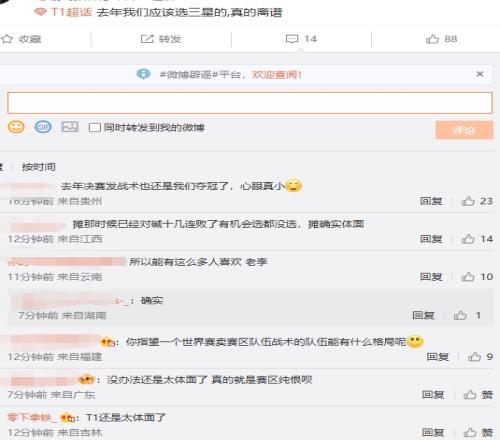Attach a picture using the image icon
Image resolution: width=500 pixels, height=440 pixels.
pos(70,127)
